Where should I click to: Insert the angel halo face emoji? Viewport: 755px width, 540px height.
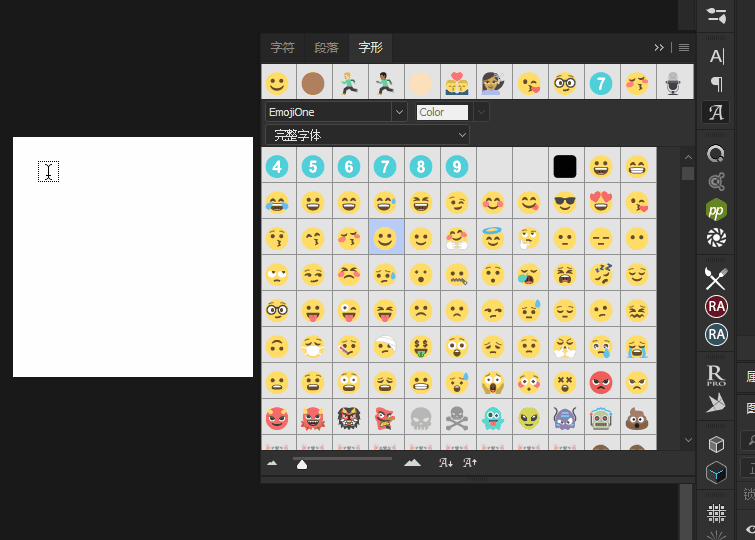493,238
